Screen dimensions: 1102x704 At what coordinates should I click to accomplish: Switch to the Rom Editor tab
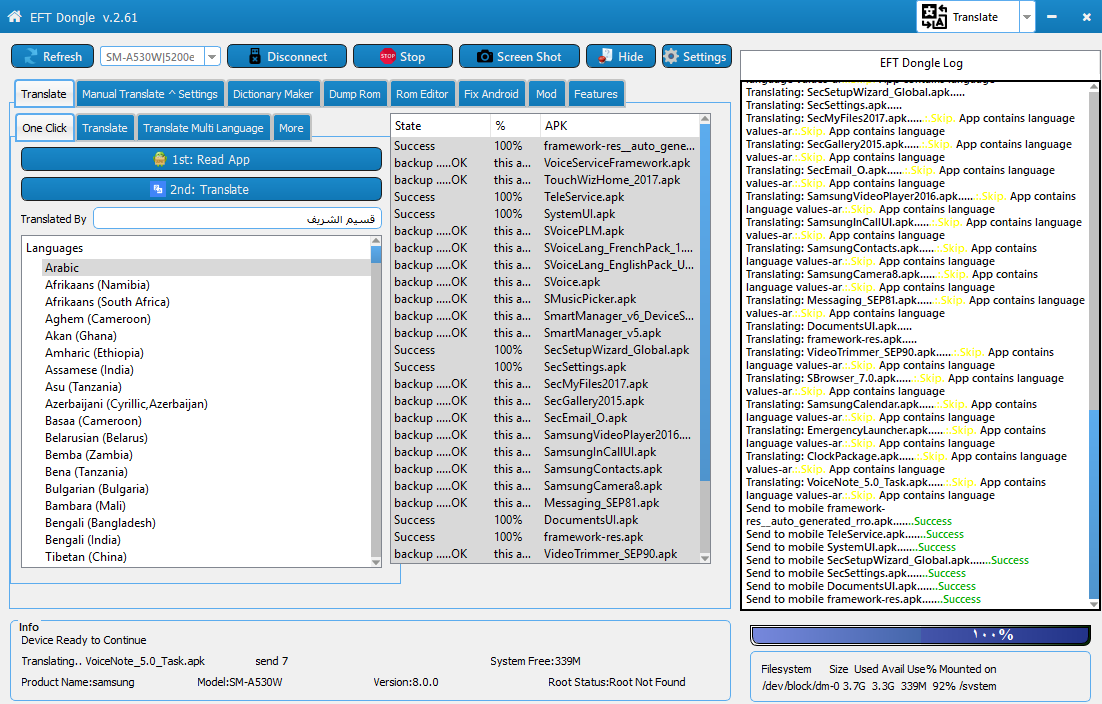[422, 93]
